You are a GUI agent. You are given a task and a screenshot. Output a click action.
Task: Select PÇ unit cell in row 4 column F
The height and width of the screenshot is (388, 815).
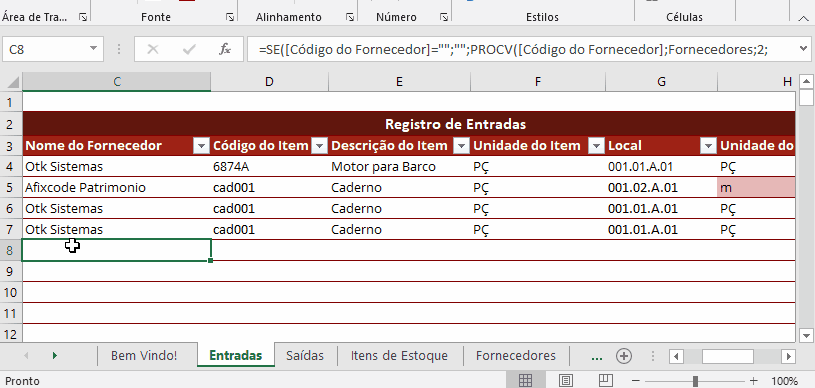click(537, 167)
